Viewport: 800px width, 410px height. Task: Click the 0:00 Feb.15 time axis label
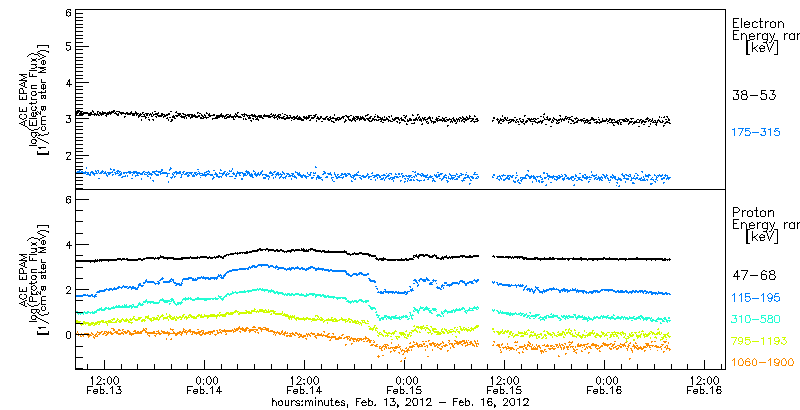tap(405, 386)
